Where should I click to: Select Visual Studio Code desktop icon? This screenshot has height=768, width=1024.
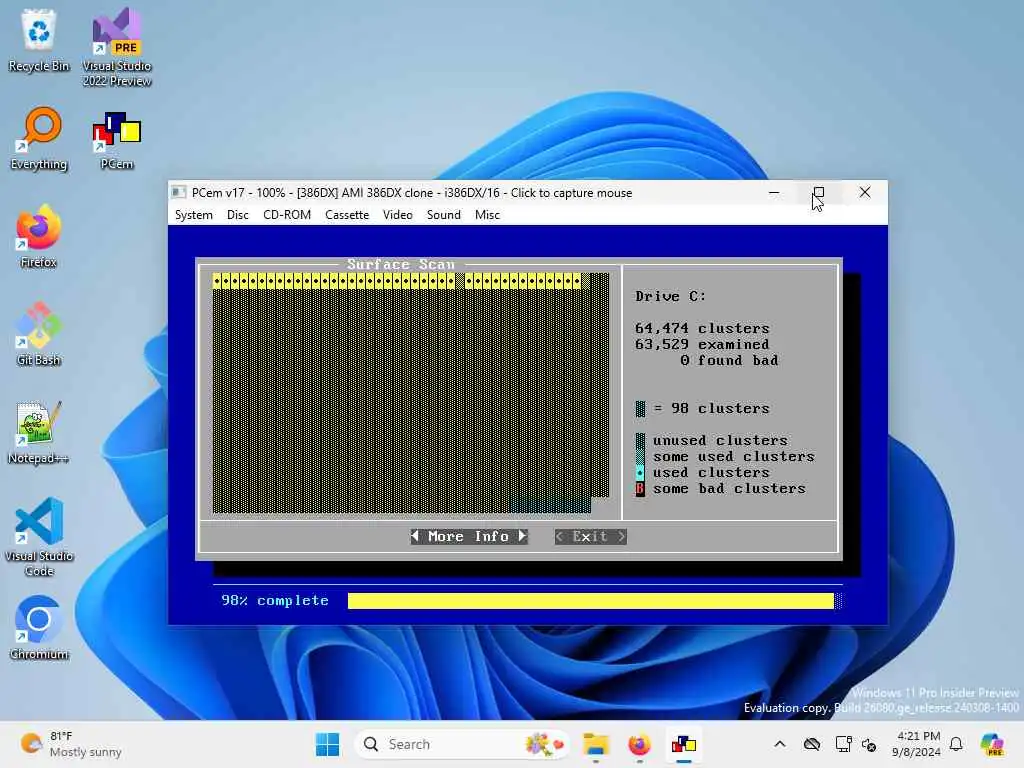[39, 537]
